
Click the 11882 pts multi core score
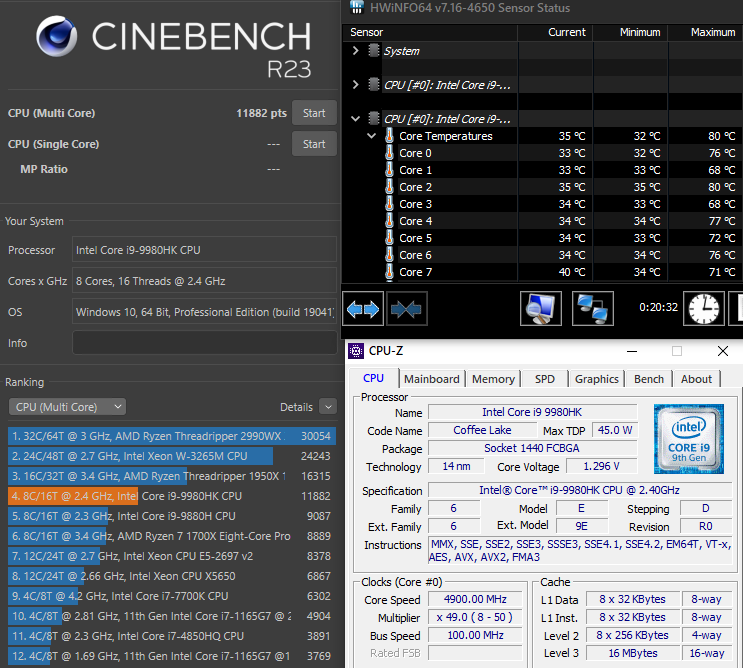coord(262,113)
